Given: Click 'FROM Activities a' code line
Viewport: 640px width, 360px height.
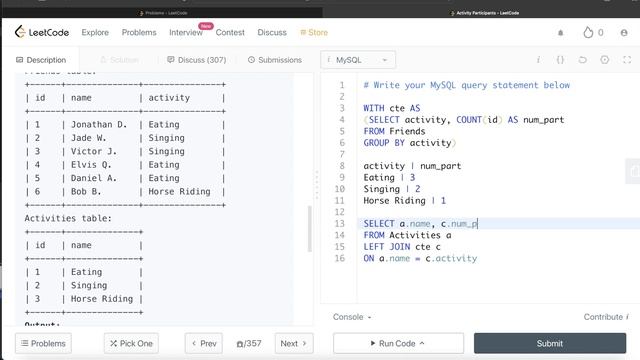Looking at the screenshot, I should [x=407, y=235].
